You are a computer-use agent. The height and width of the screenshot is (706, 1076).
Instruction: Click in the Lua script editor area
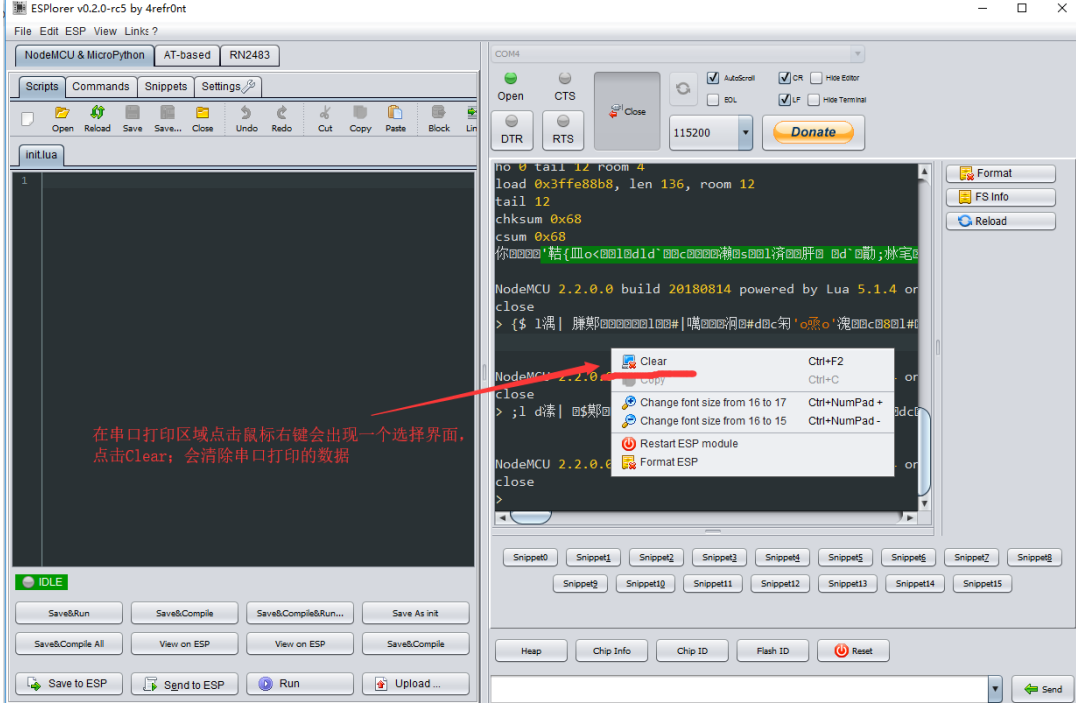258,370
